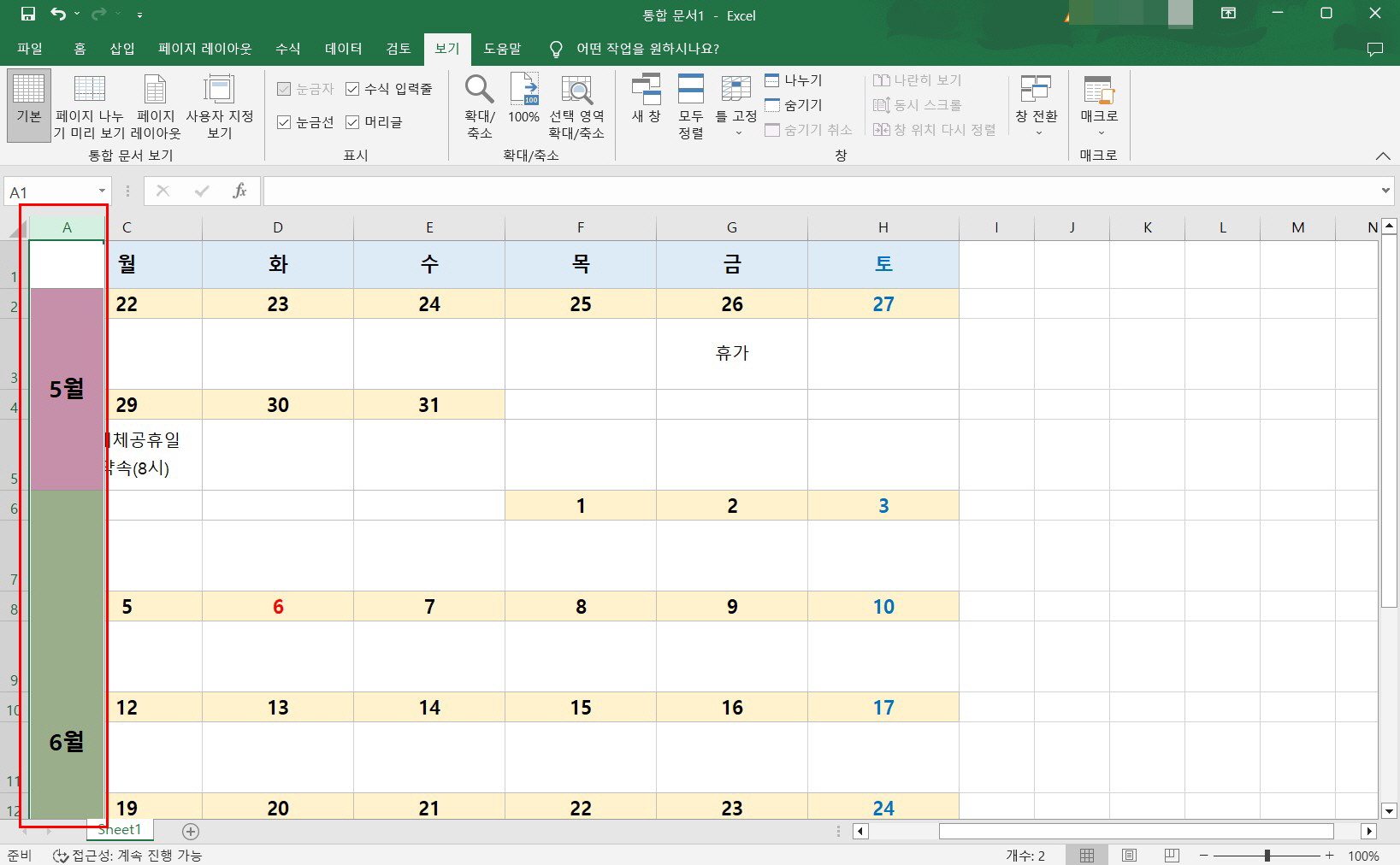Image resolution: width=1400 pixels, height=865 pixels.
Task: Open the Name Box dropdown arrow
Action: tap(102, 191)
